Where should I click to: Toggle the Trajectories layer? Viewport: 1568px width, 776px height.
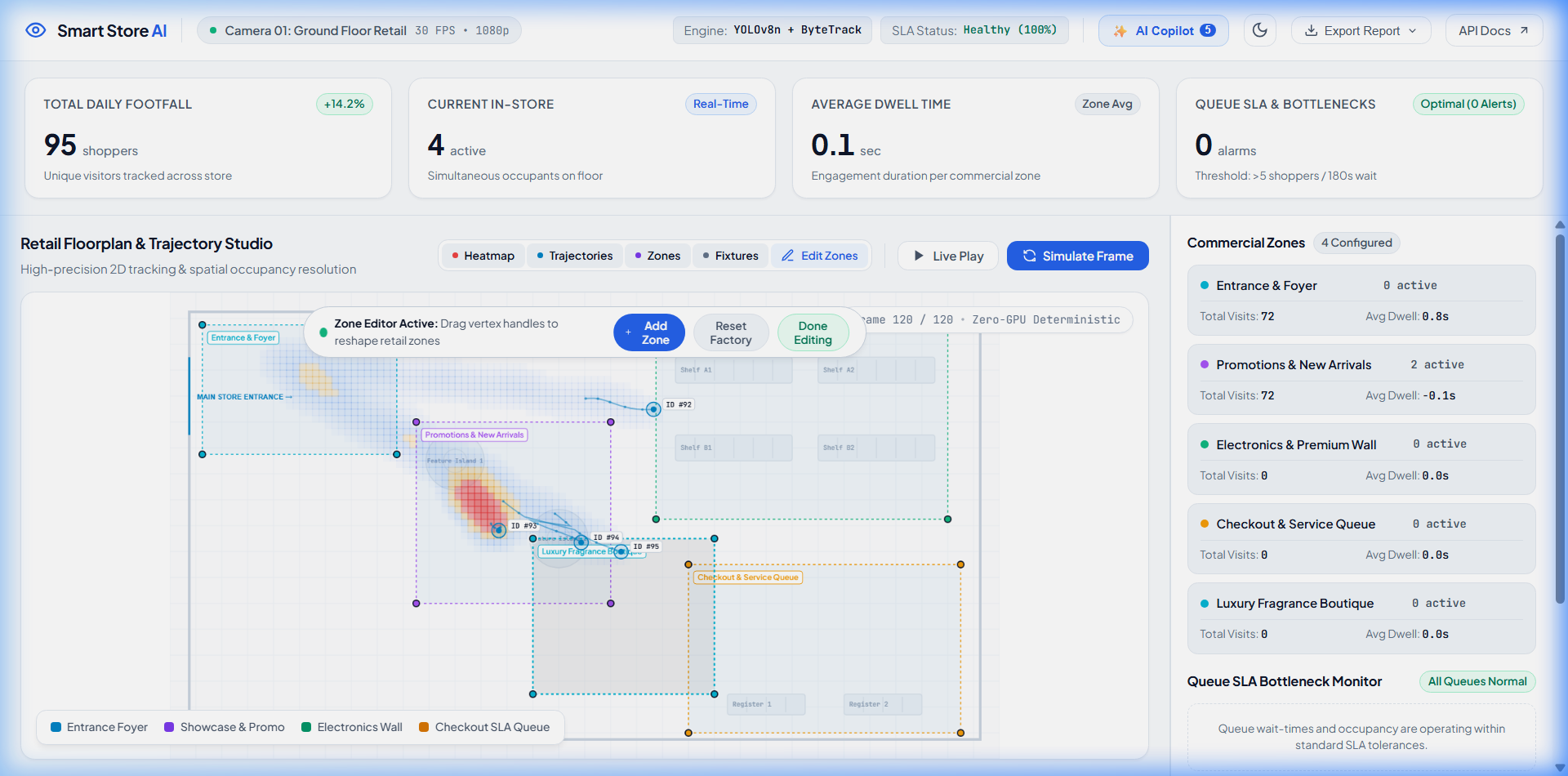[575, 256]
